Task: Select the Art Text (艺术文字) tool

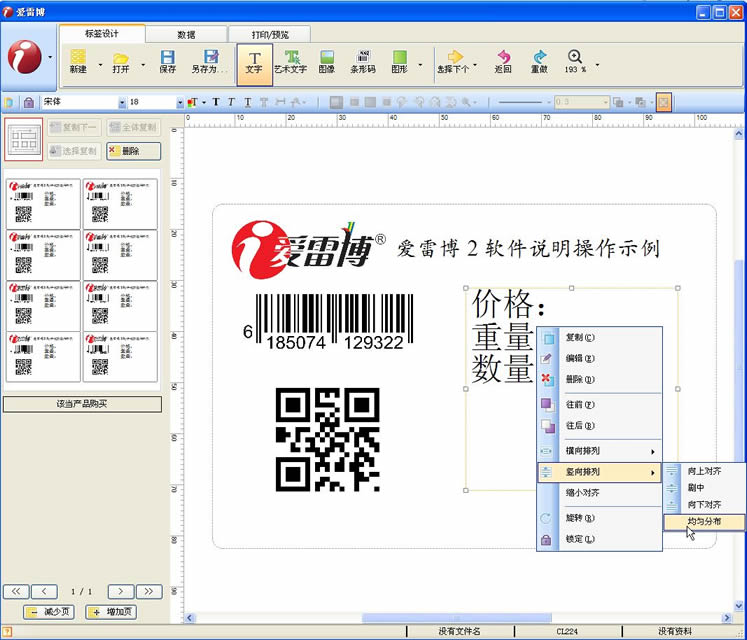Action: (291, 62)
